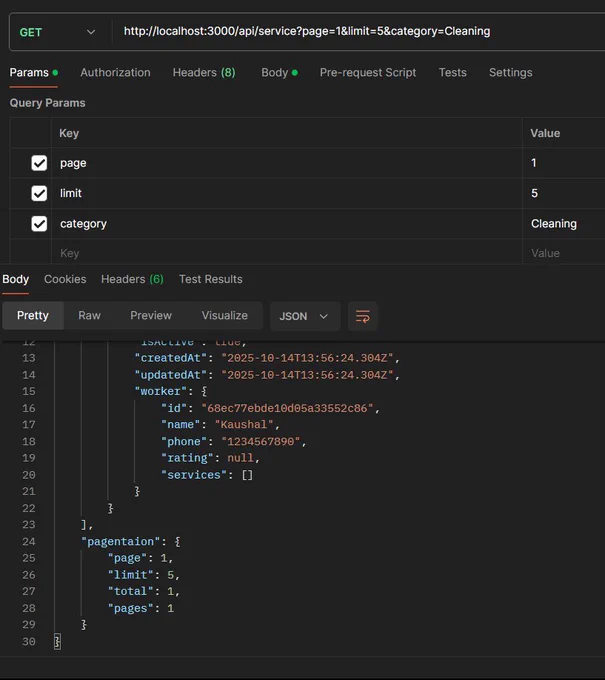Image resolution: width=605 pixels, height=680 pixels.
Task: Select the Pretty view button
Action: click(x=33, y=316)
